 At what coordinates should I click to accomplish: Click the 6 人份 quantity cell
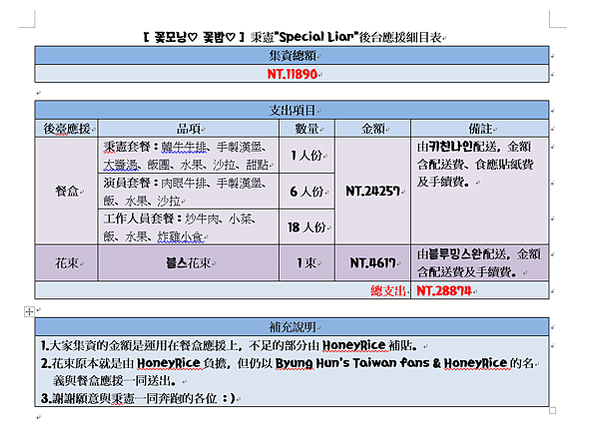coord(307,191)
